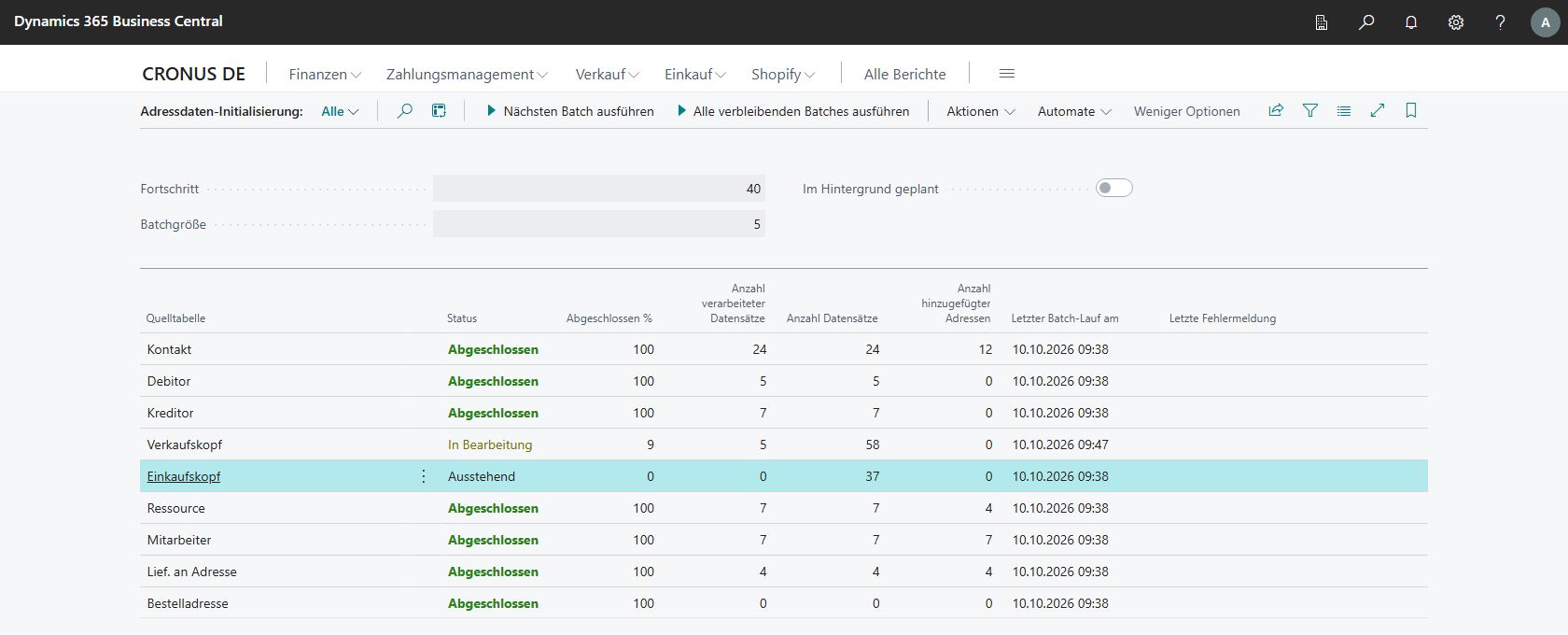The image size is (1568, 635).
Task: Run Nächsten Batch ausführen
Action: tap(570, 111)
